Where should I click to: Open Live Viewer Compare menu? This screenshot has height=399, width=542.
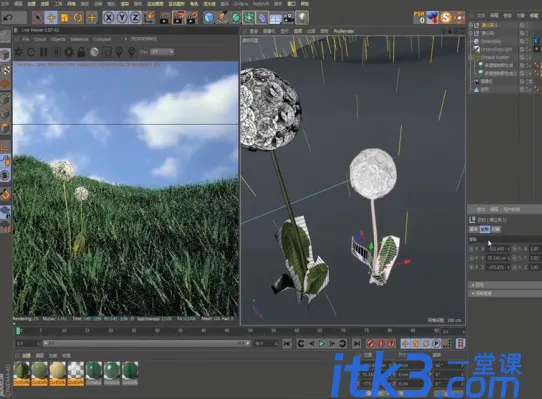pyautogui.click(x=102, y=39)
